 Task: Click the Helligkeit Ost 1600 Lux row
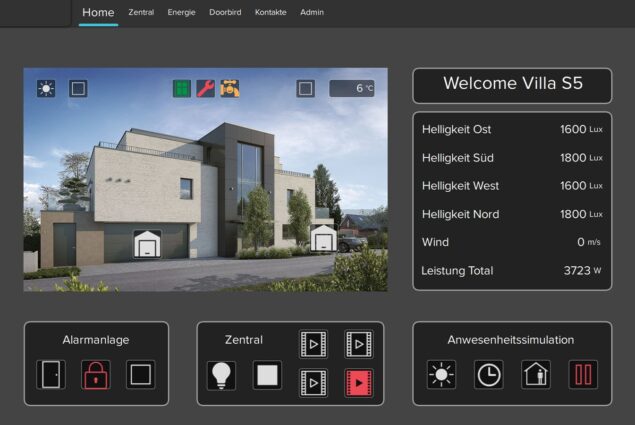click(512, 129)
